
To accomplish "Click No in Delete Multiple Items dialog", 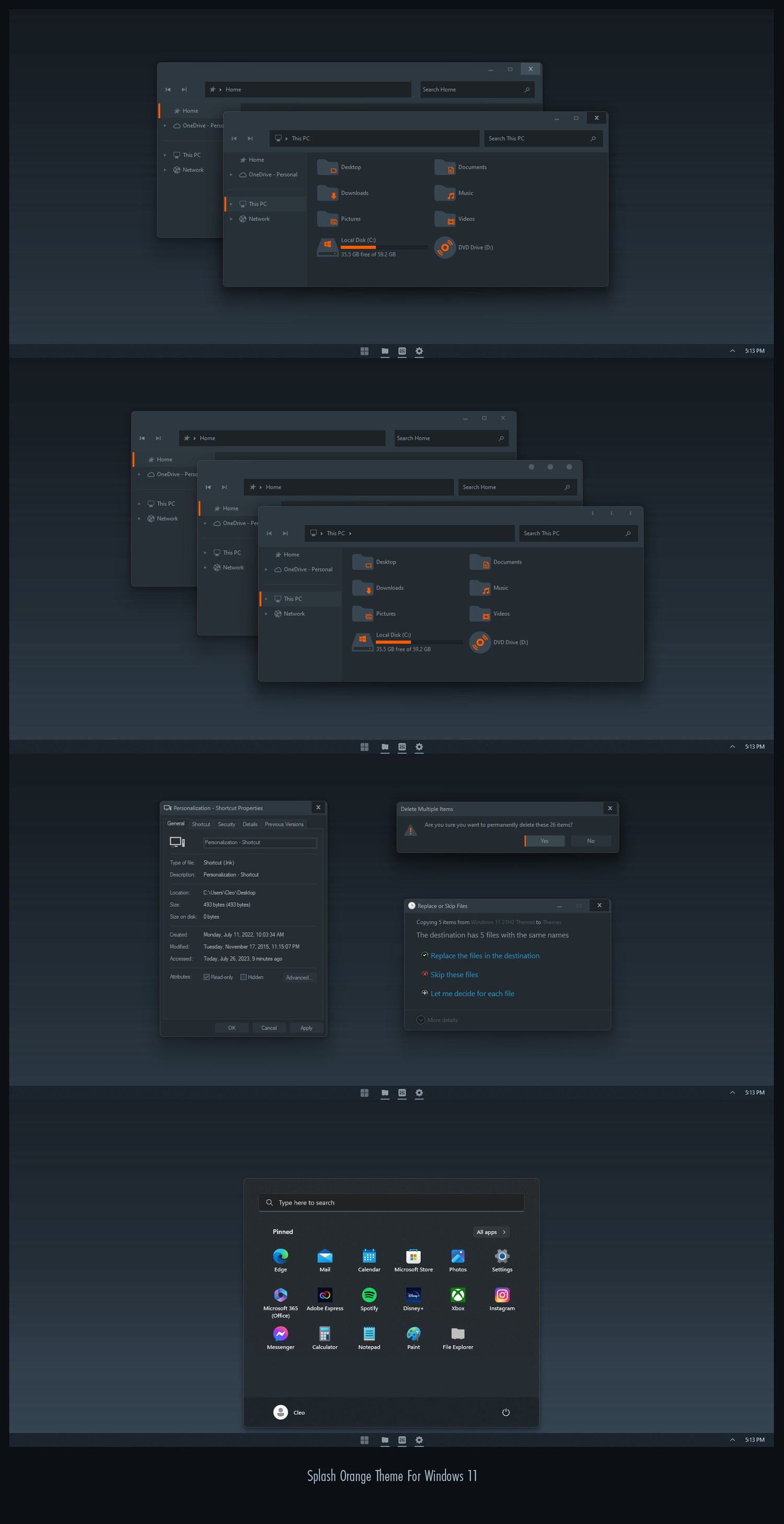I will tap(591, 841).
